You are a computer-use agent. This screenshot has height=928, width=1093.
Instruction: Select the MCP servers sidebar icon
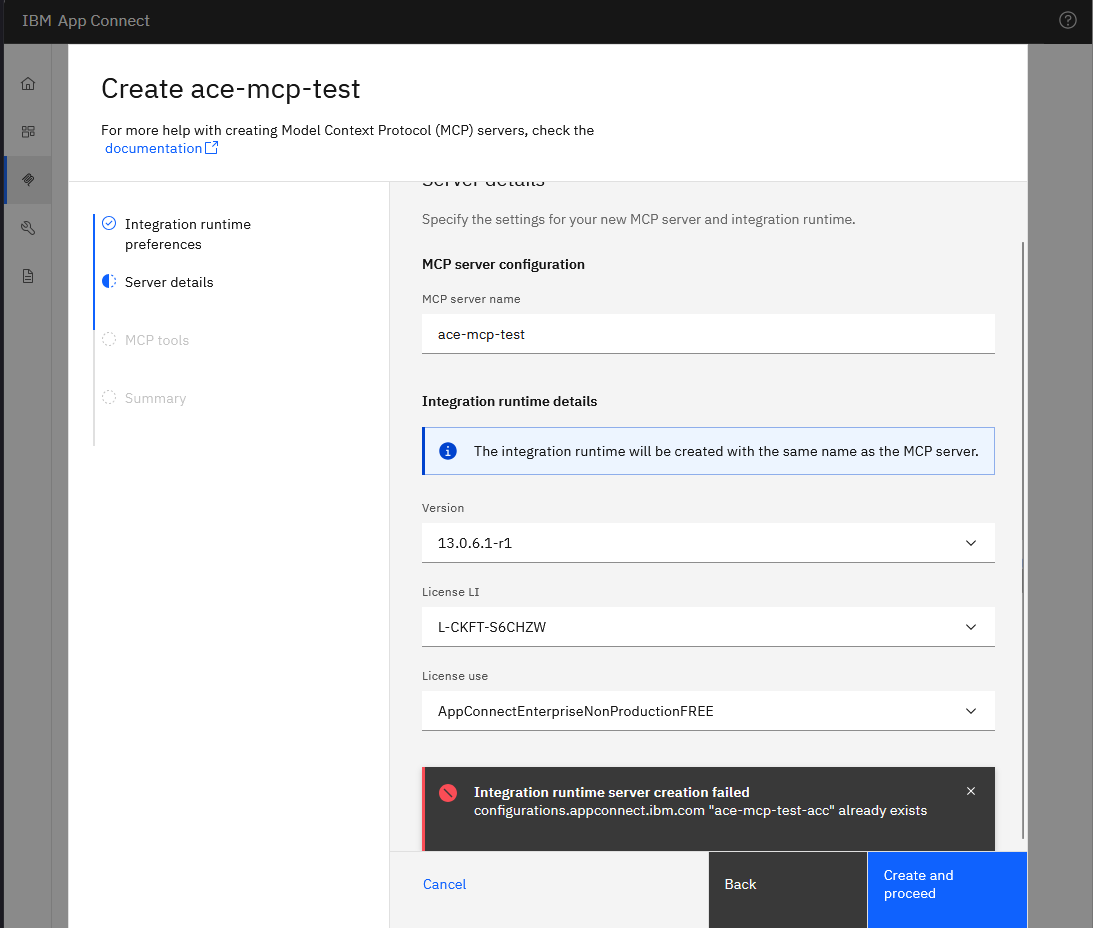coord(28,180)
